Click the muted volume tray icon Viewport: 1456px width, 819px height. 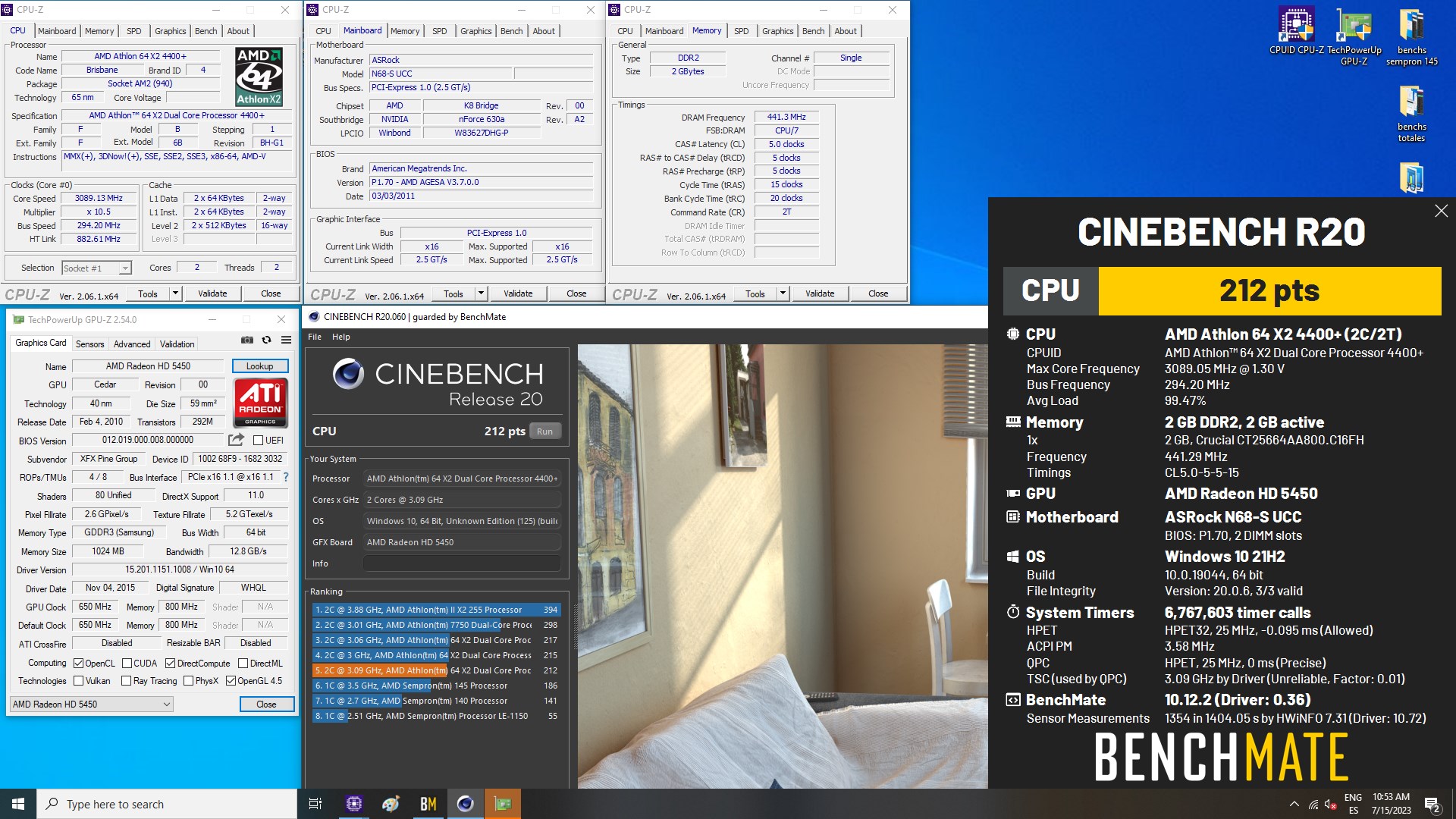point(1330,805)
